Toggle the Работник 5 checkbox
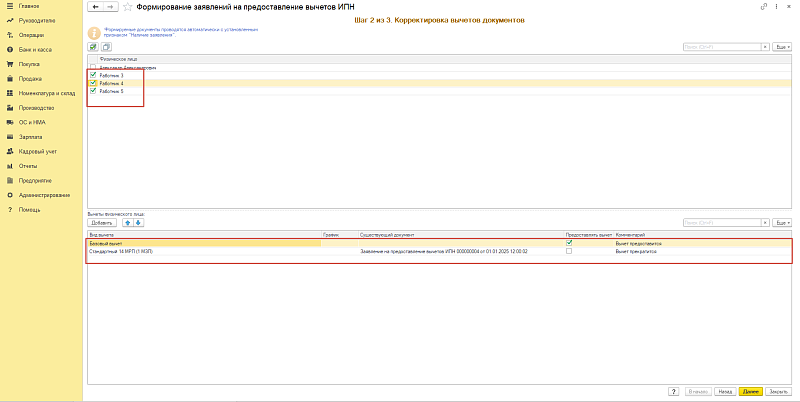This screenshot has height=402, width=800. (x=94, y=91)
